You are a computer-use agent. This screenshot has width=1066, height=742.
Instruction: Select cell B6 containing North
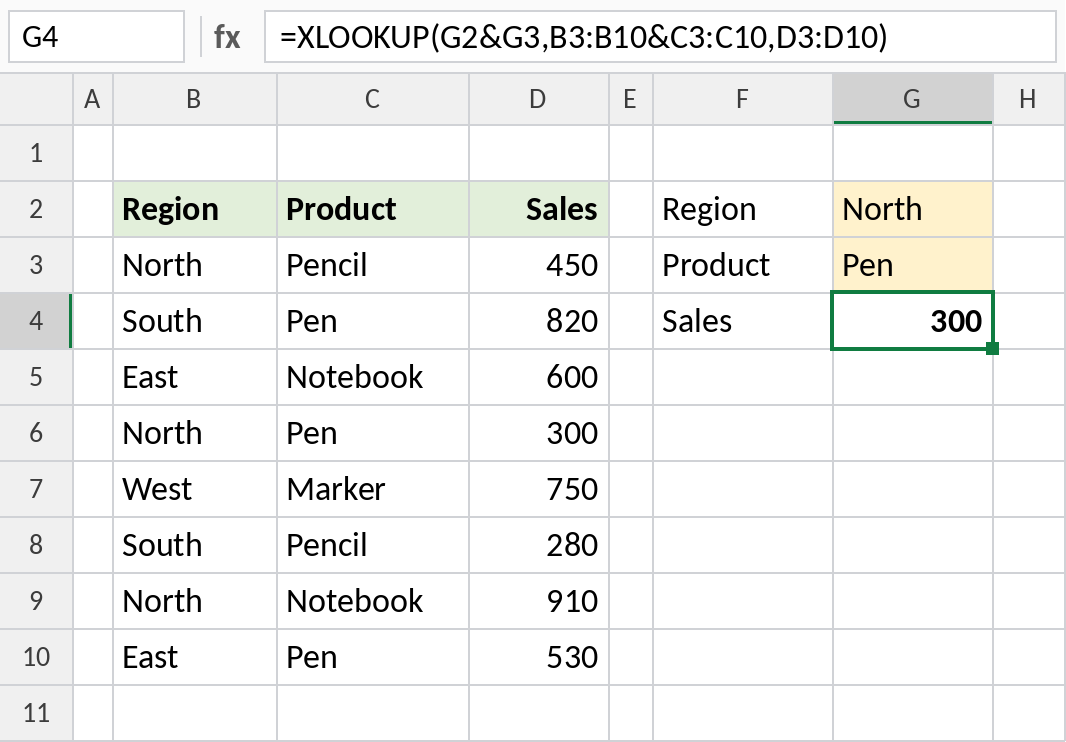194,433
